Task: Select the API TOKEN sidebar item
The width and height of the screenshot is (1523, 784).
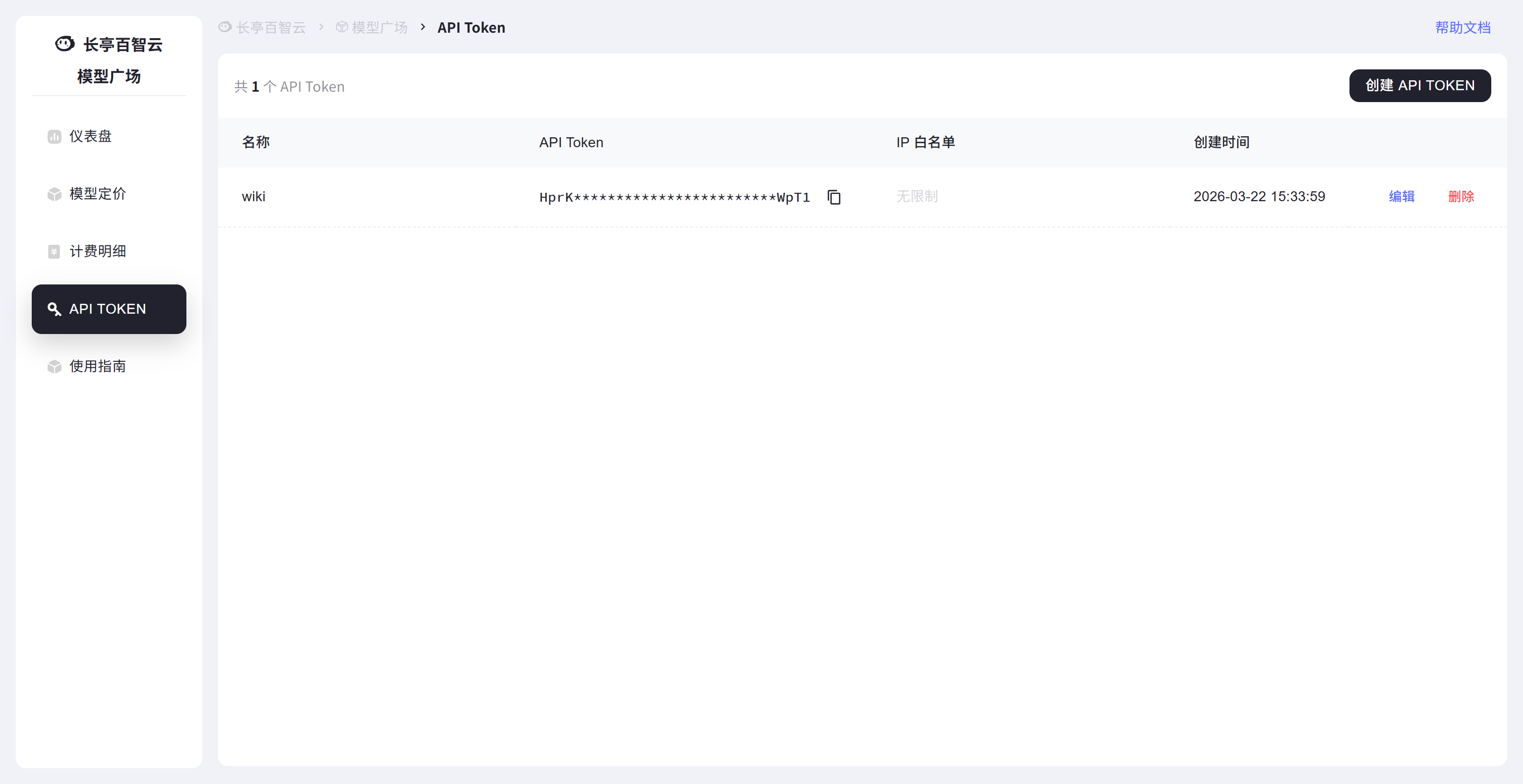Action: tap(109, 309)
